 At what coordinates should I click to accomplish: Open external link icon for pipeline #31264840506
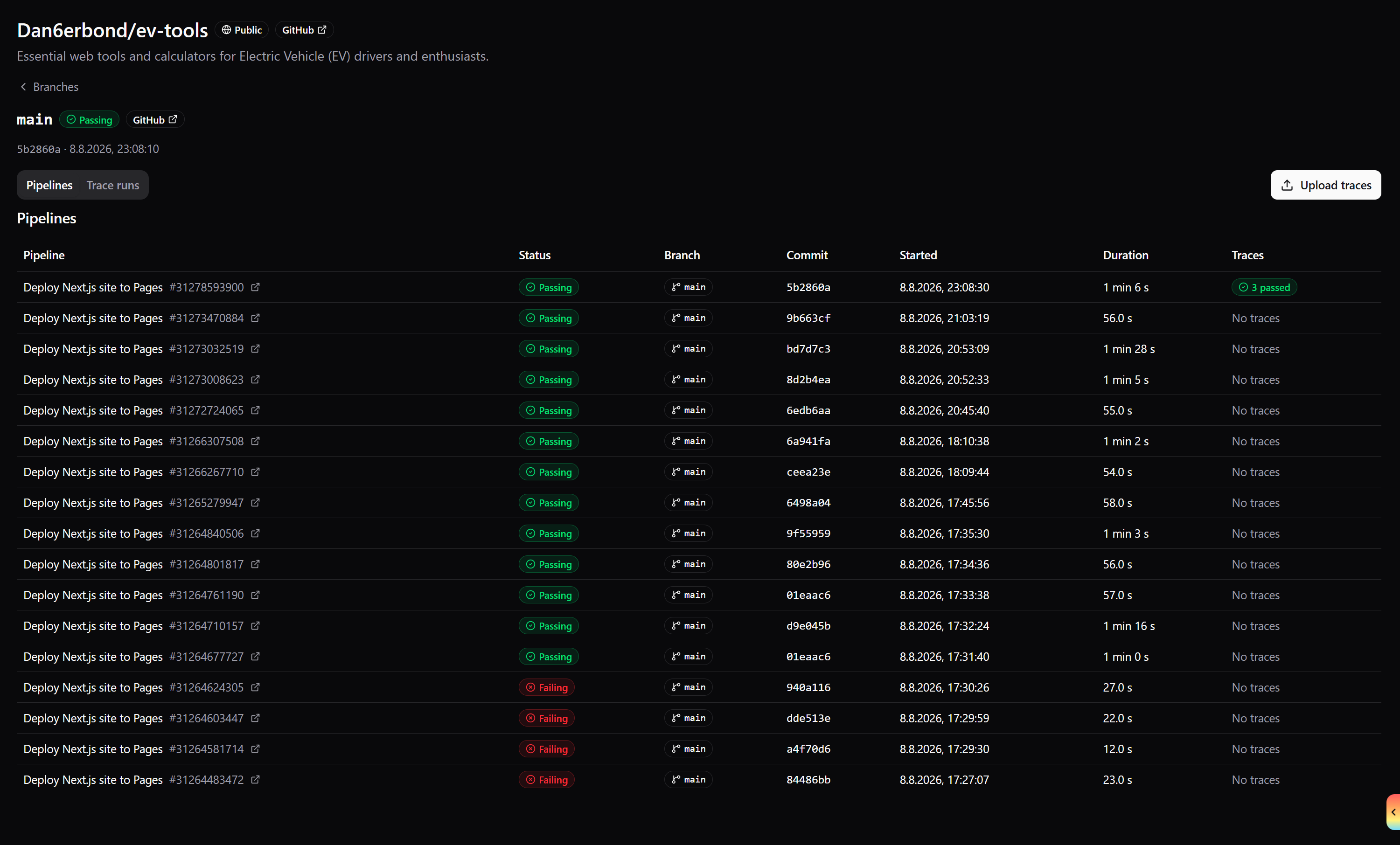[255, 533]
